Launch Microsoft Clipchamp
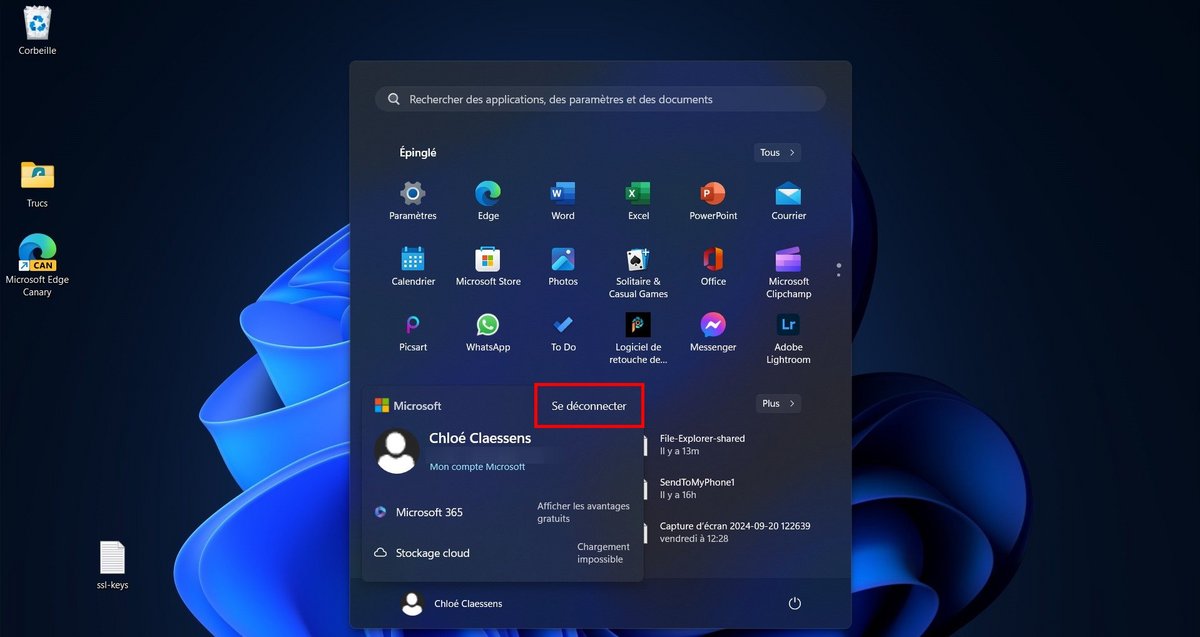Image resolution: width=1200 pixels, height=637 pixels. [x=788, y=273]
